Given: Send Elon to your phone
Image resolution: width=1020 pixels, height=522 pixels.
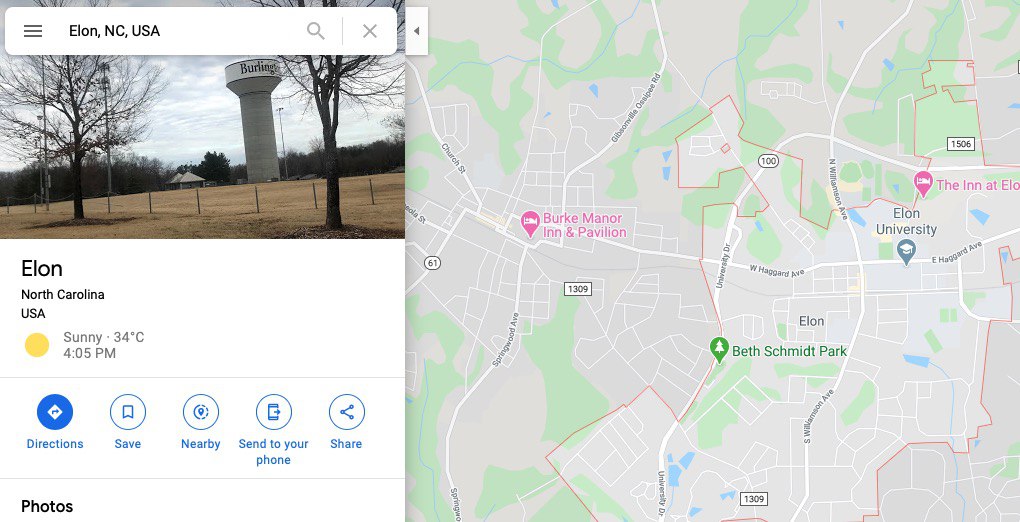Looking at the screenshot, I should pos(273,431).
